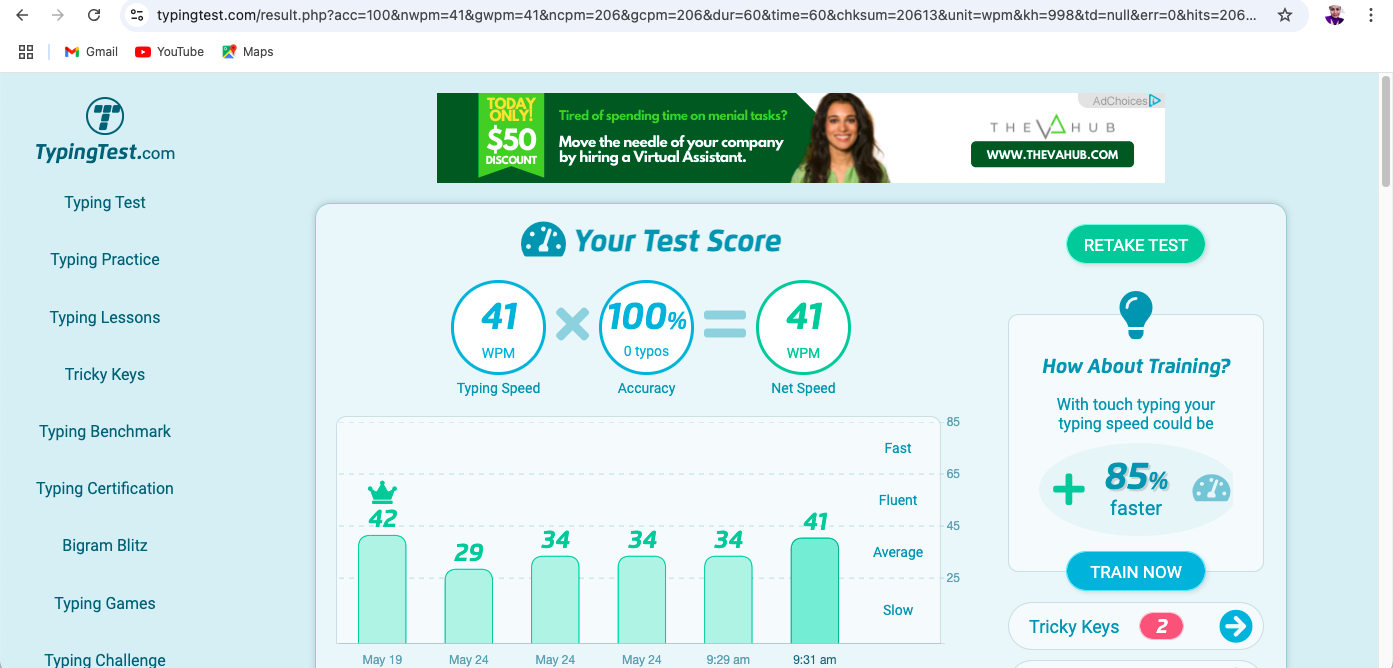This screenshot has width=1393, height=668.
Task: Click the 'Average' chart level label
Action: coord(898,552)
